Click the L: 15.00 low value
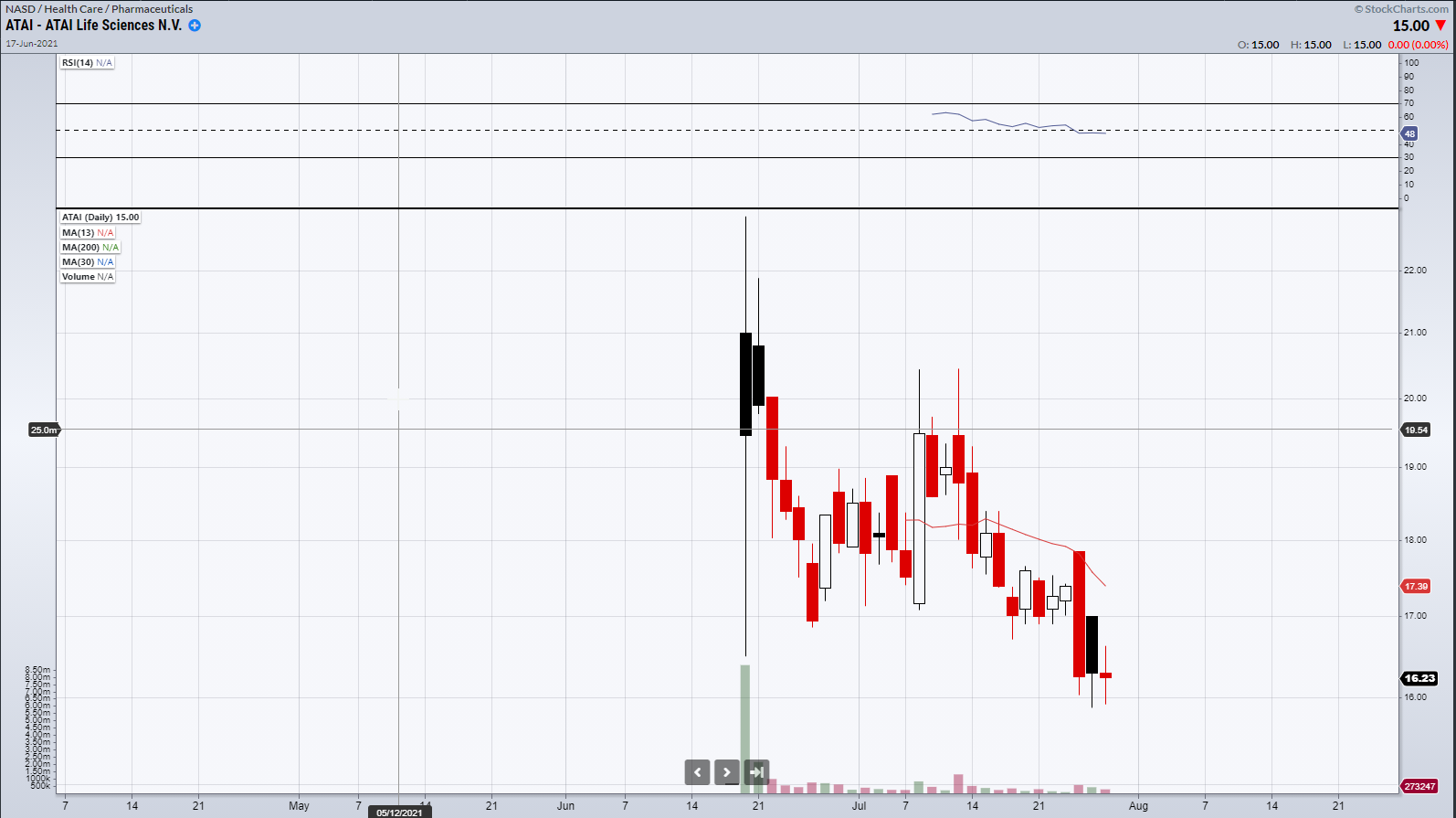Viewport: 1456px width, 818px height. coord(1362,45)
